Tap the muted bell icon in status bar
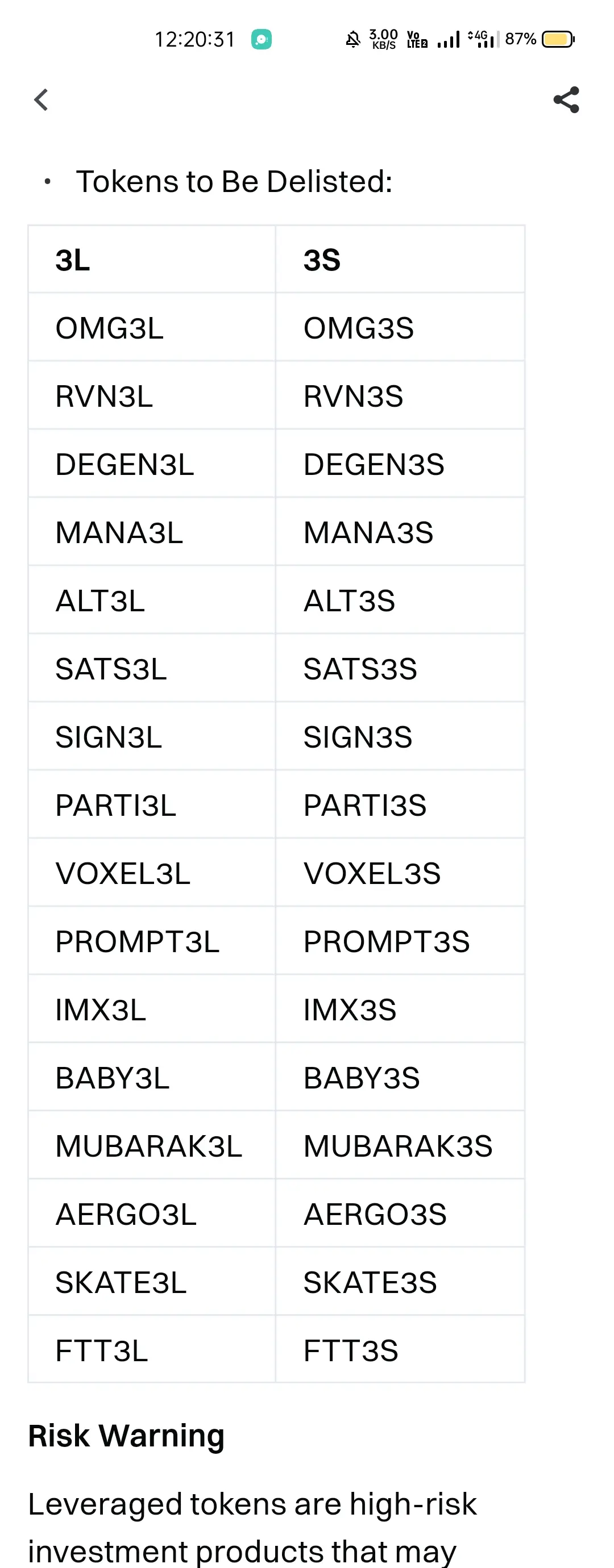 (x=353, y=40)
